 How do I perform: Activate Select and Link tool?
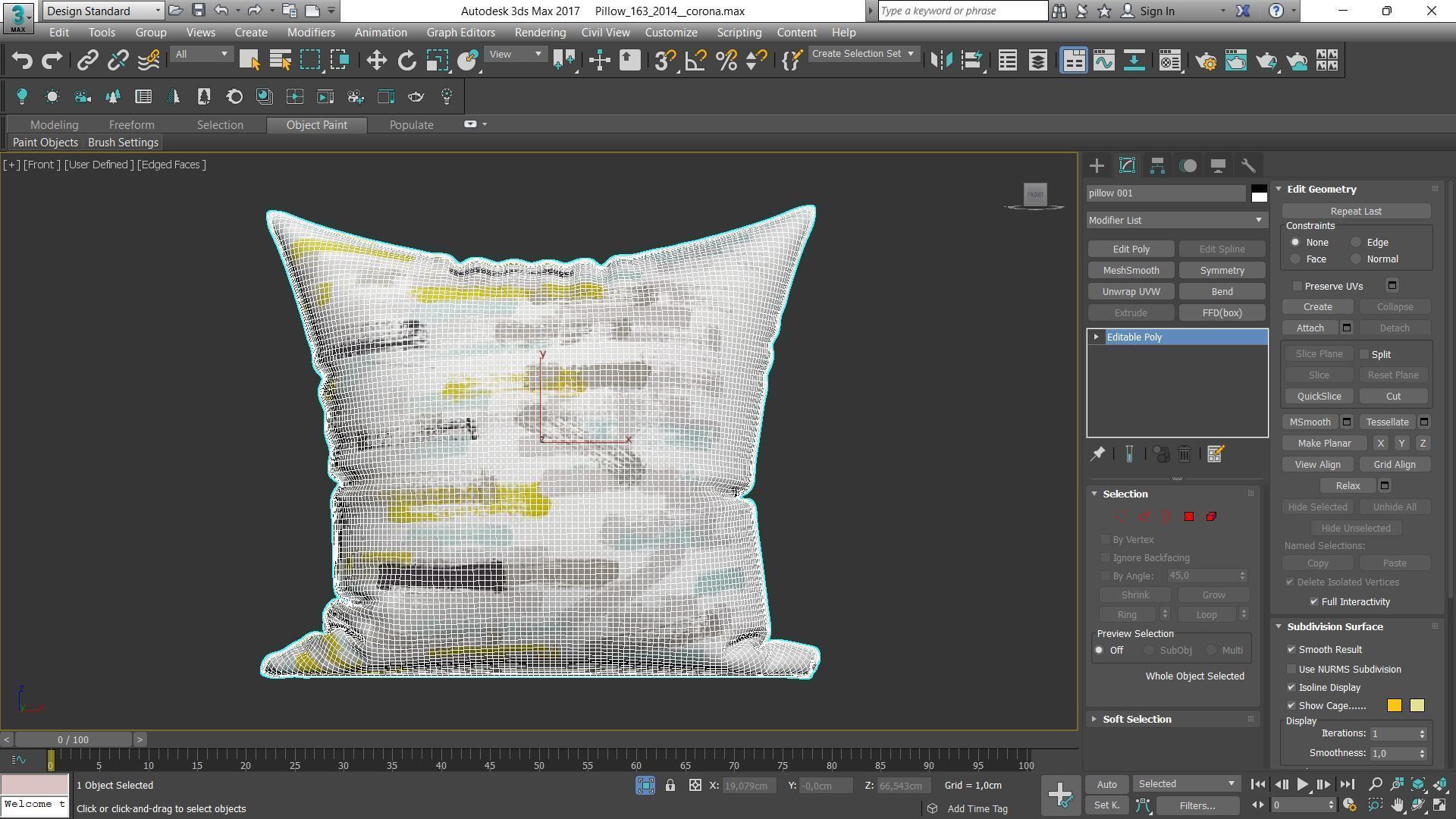click(88, 61)
